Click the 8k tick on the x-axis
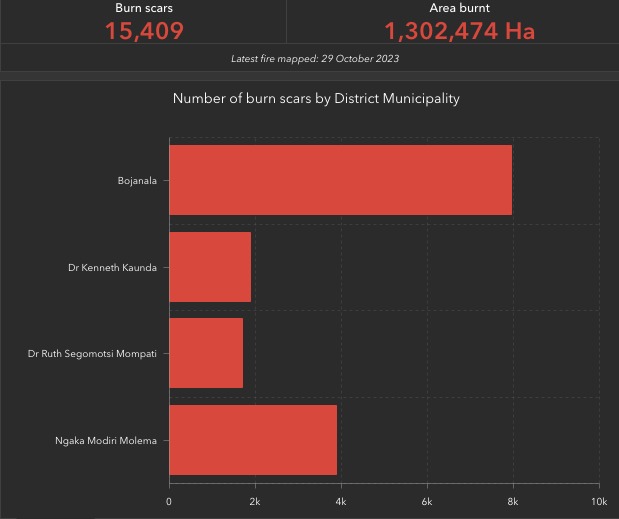The image size is (619, 519). (513, 500)
